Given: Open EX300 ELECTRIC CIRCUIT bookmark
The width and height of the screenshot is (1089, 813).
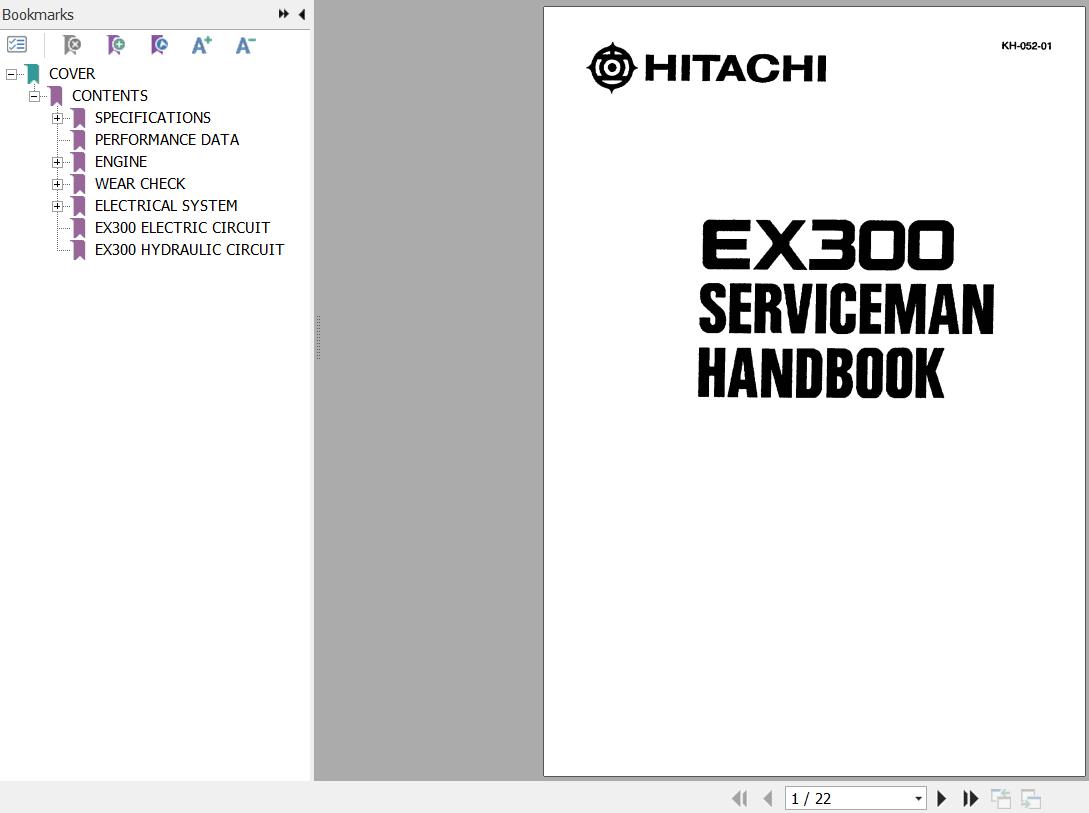Looking at the screenshot, I should point(182,228).
